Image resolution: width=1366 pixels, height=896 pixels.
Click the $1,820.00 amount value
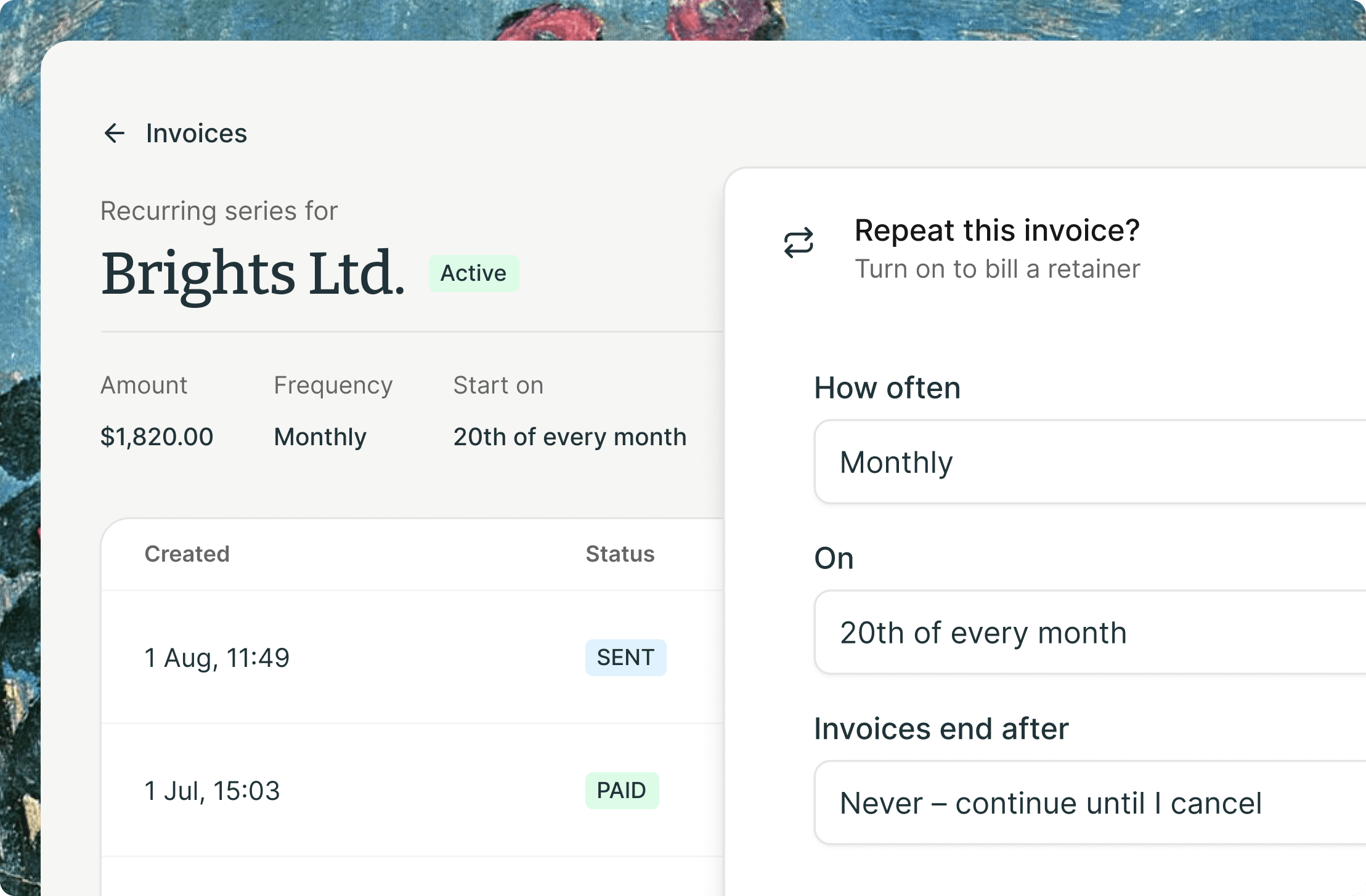coord(157,437)
